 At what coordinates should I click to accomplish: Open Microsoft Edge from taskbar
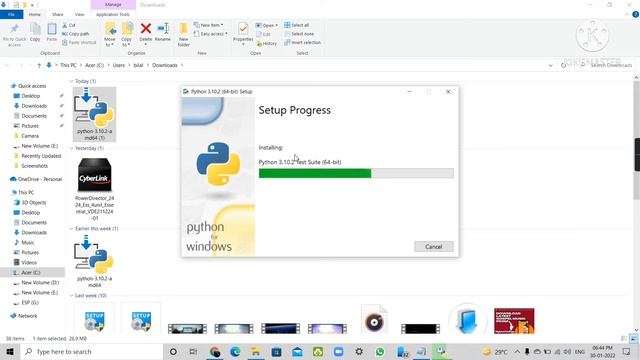(235, 351)
